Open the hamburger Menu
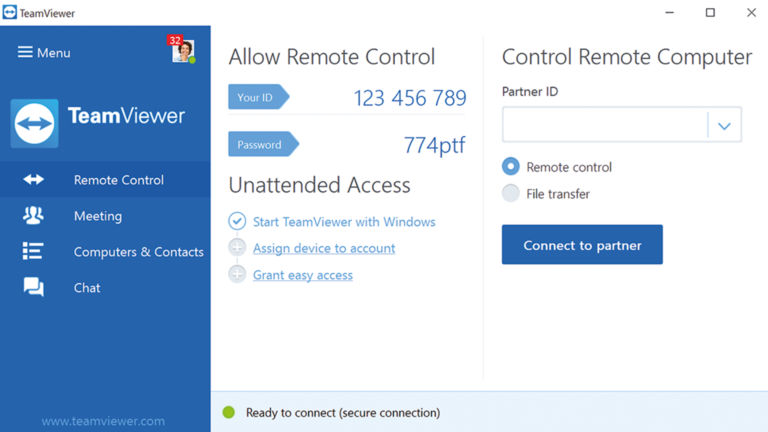The height and width of the screenshot is (432, 768). [x=44, y=53]
